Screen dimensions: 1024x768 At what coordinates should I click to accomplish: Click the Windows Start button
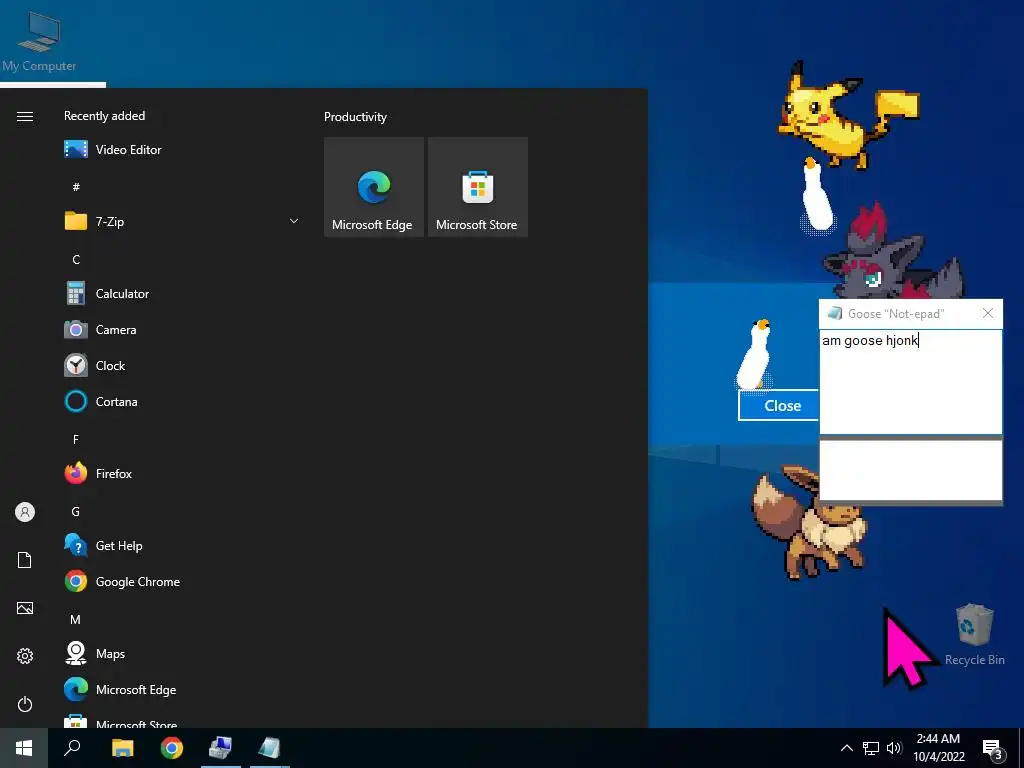tap(24, 748)
